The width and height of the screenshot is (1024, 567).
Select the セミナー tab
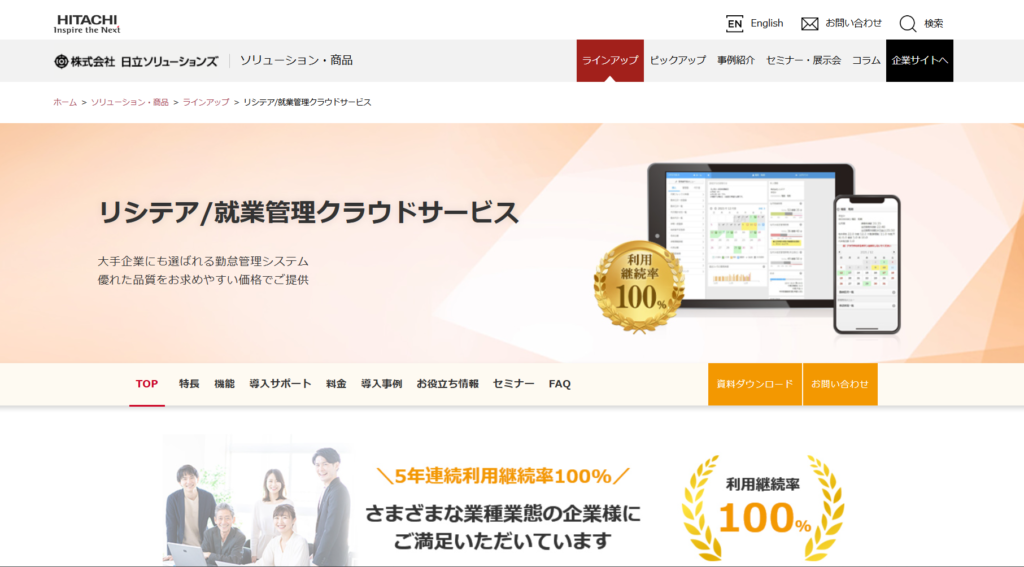click(513, 384)
